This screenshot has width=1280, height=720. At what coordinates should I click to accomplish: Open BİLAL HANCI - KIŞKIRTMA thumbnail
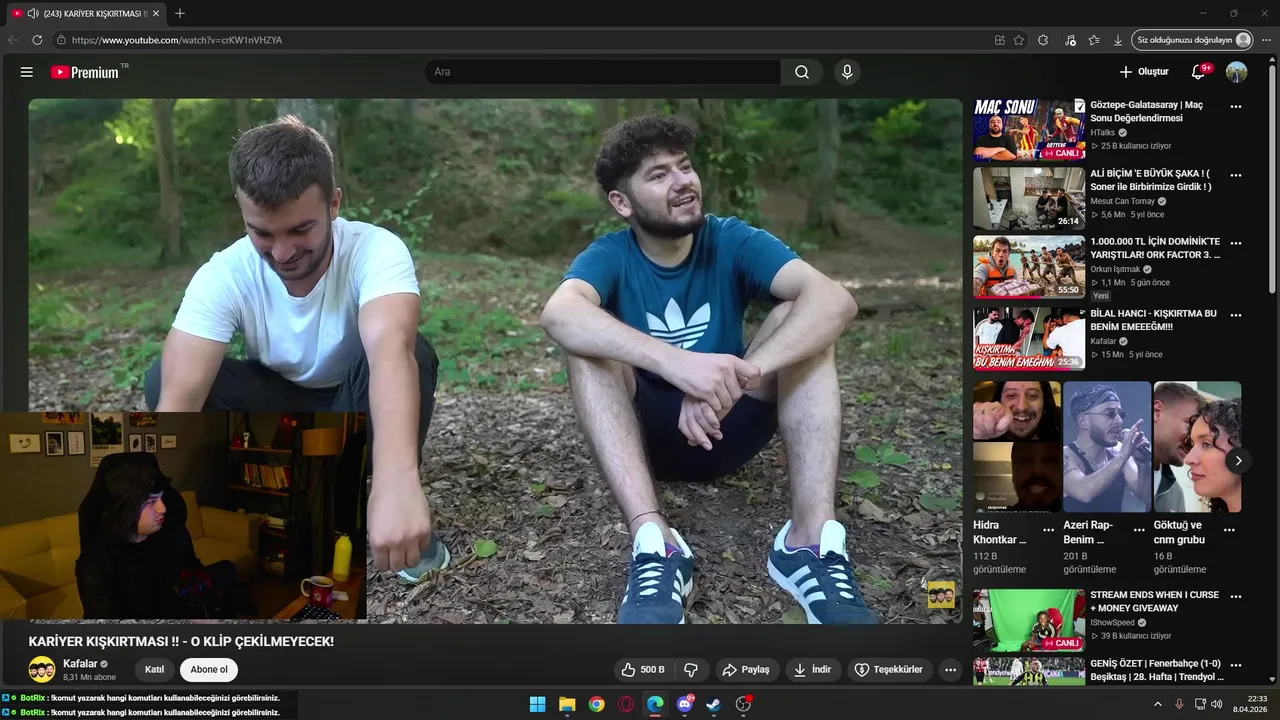pyautogui.click(x=1029, y=338)
